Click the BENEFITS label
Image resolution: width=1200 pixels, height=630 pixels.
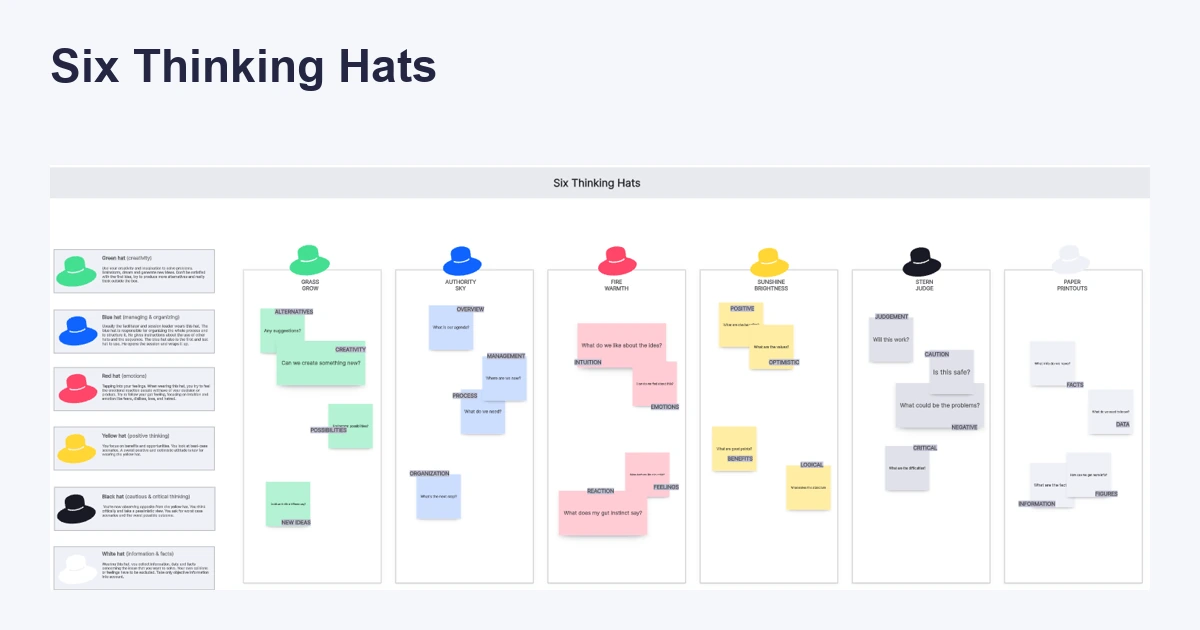coord(740,459)
